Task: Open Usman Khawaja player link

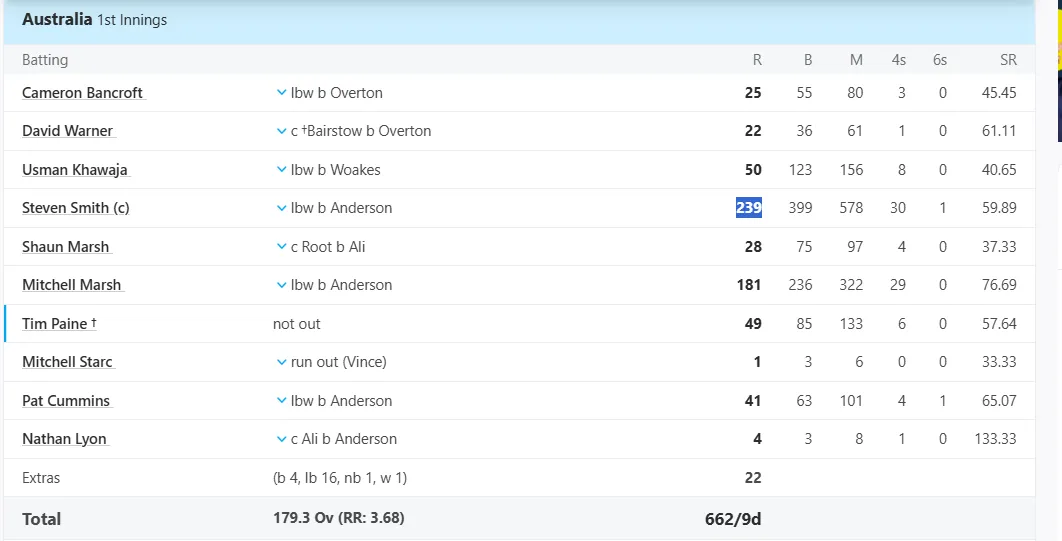Action: [x=75, y=170]
